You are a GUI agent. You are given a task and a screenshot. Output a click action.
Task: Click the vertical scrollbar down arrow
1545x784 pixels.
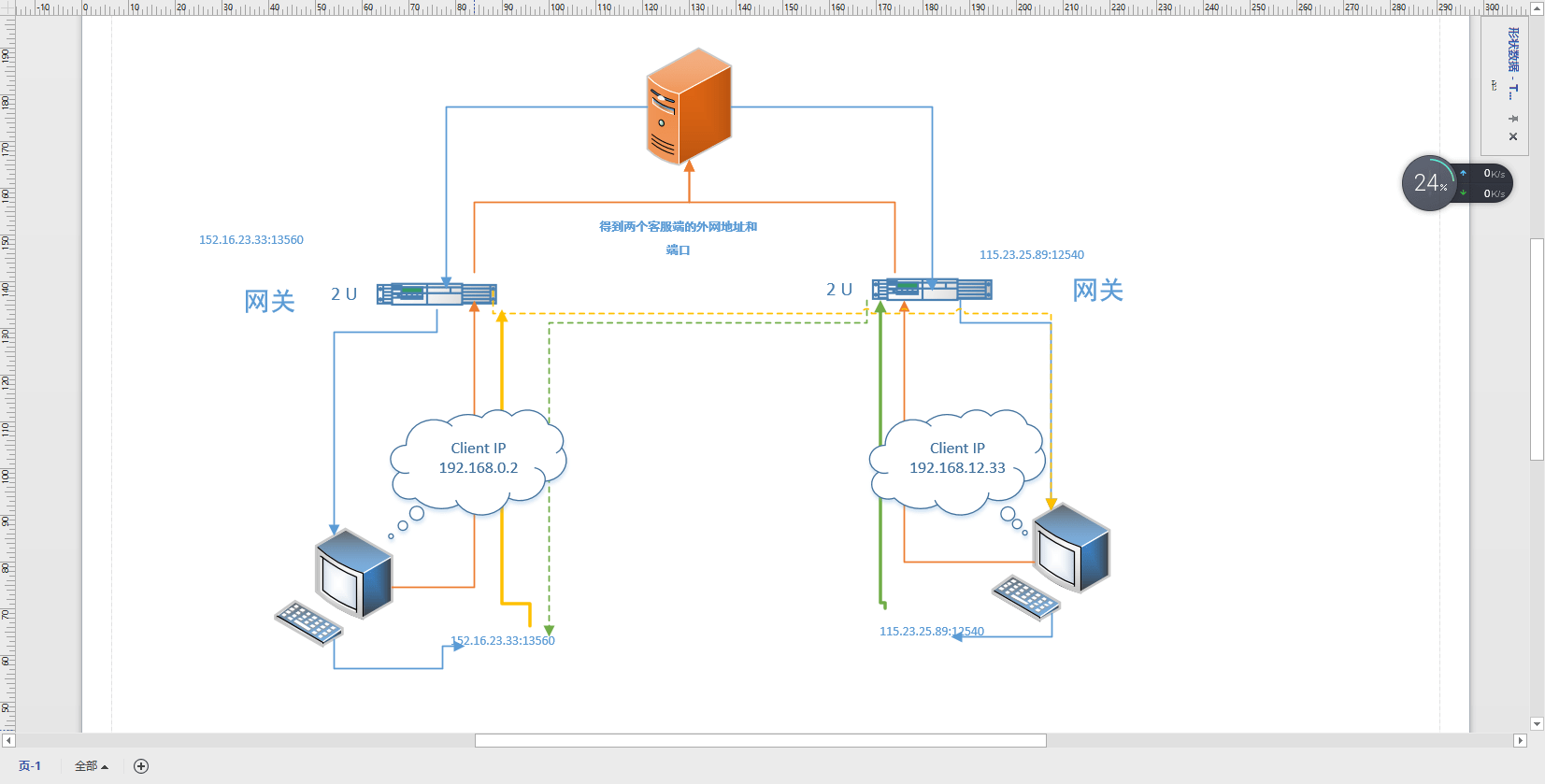1538,724
